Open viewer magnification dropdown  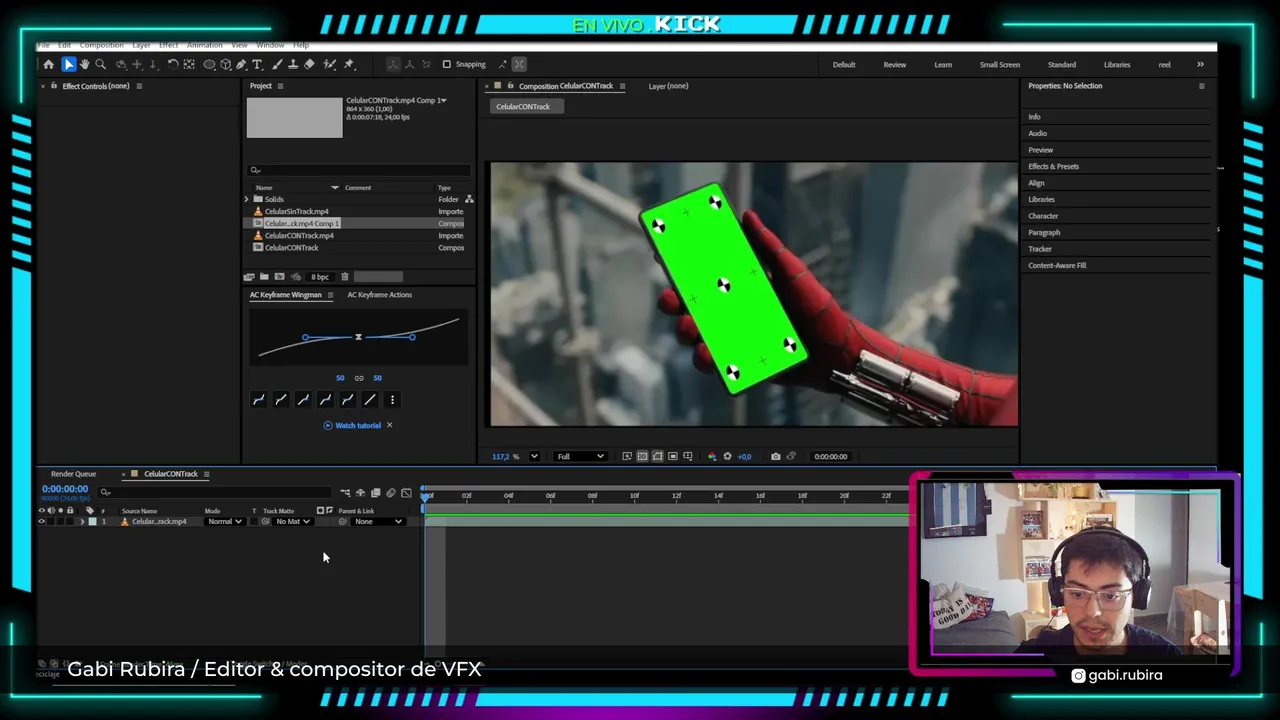[534, 457]
